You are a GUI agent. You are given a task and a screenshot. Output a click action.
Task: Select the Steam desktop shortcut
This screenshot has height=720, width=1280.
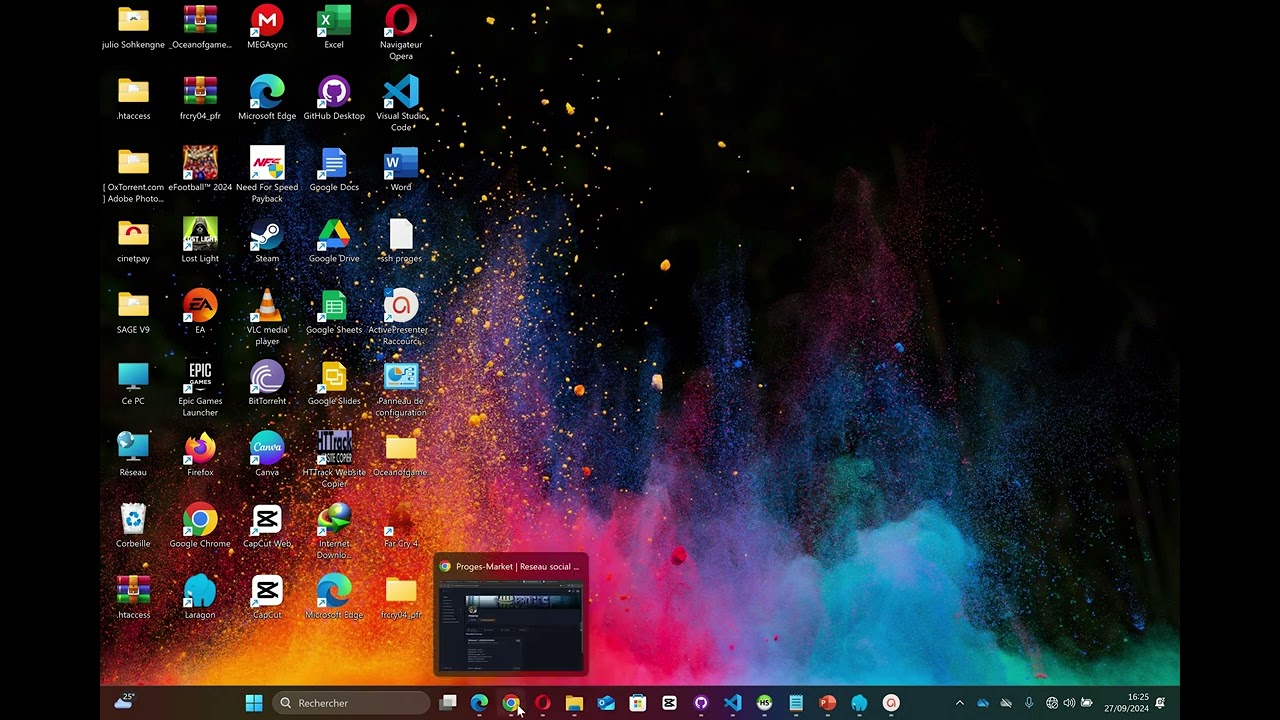267,241
